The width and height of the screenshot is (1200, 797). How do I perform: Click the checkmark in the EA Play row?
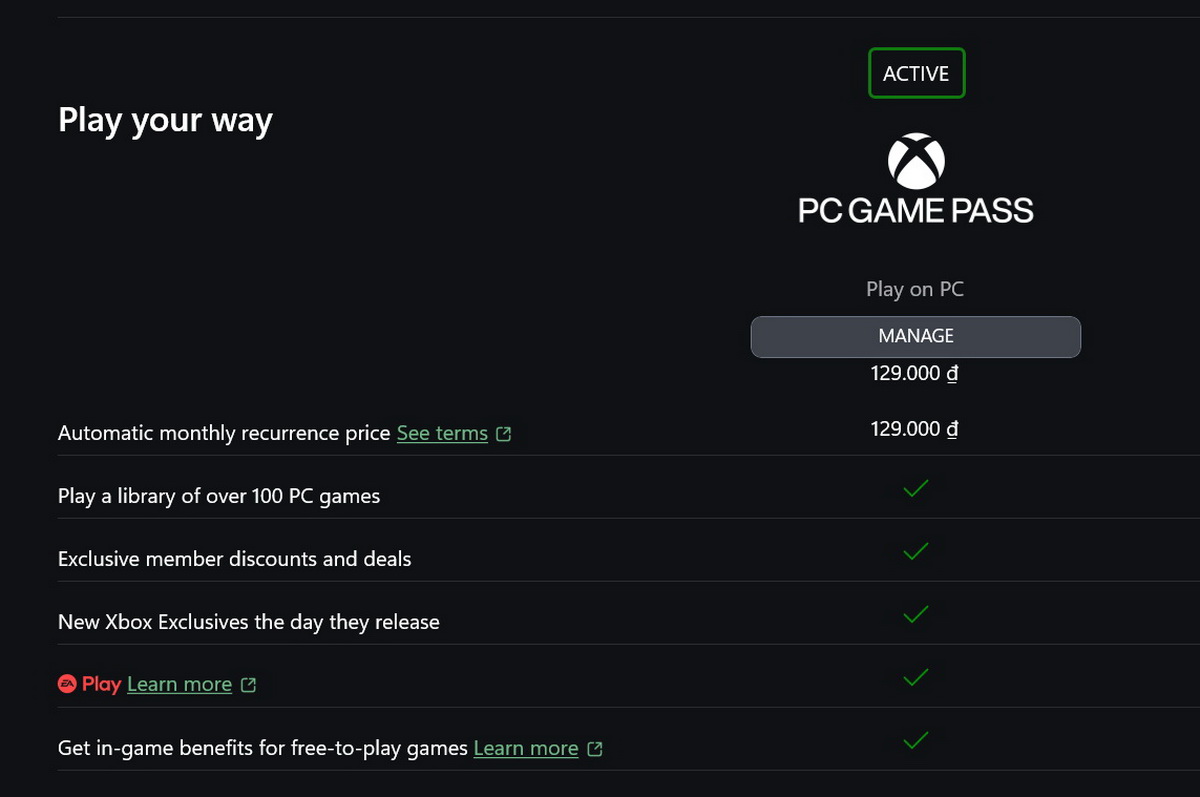pyautogui.click(x=915, y=677)
